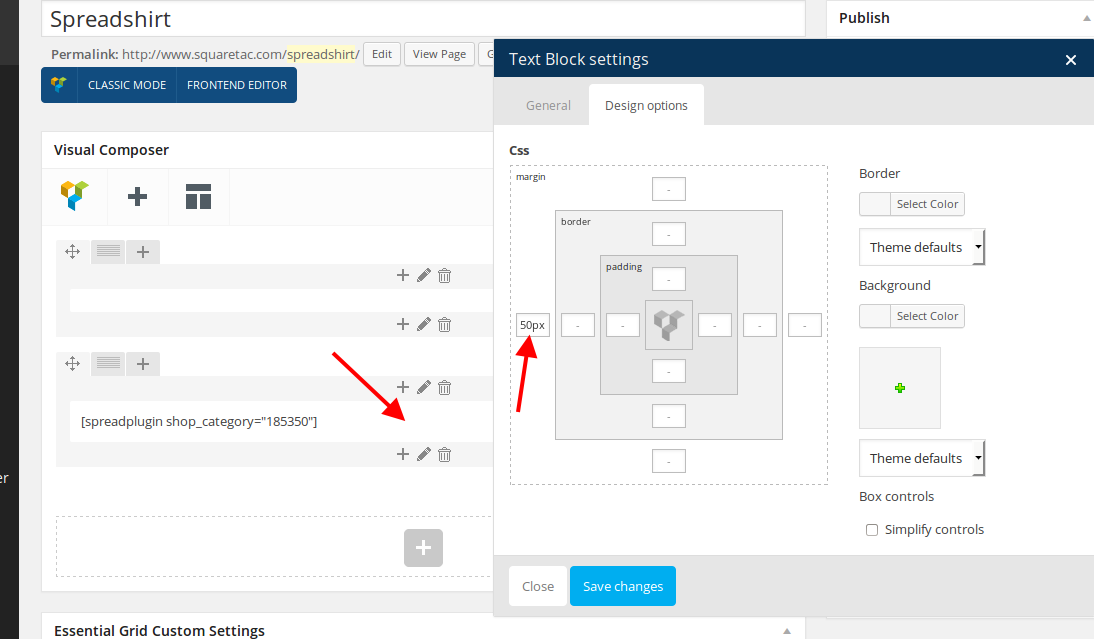The width and height of the screenshot is (1094, 639).
Task: Click the Border Select Color button
Action: tap(927, 204)
